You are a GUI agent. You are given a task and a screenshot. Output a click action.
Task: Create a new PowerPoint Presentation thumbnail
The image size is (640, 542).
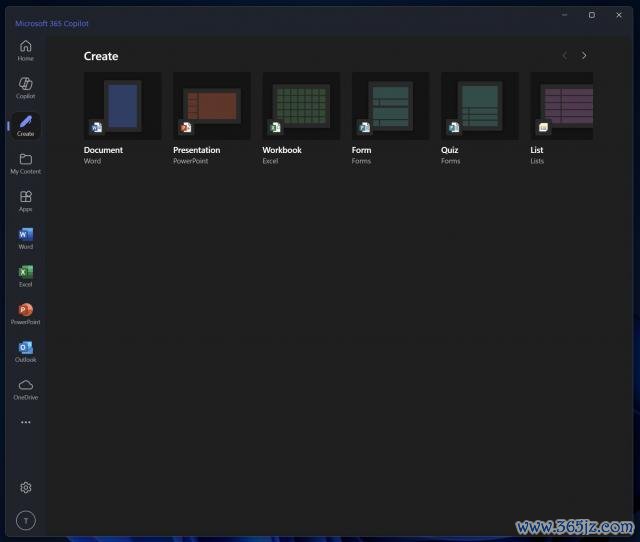[212, 106]
